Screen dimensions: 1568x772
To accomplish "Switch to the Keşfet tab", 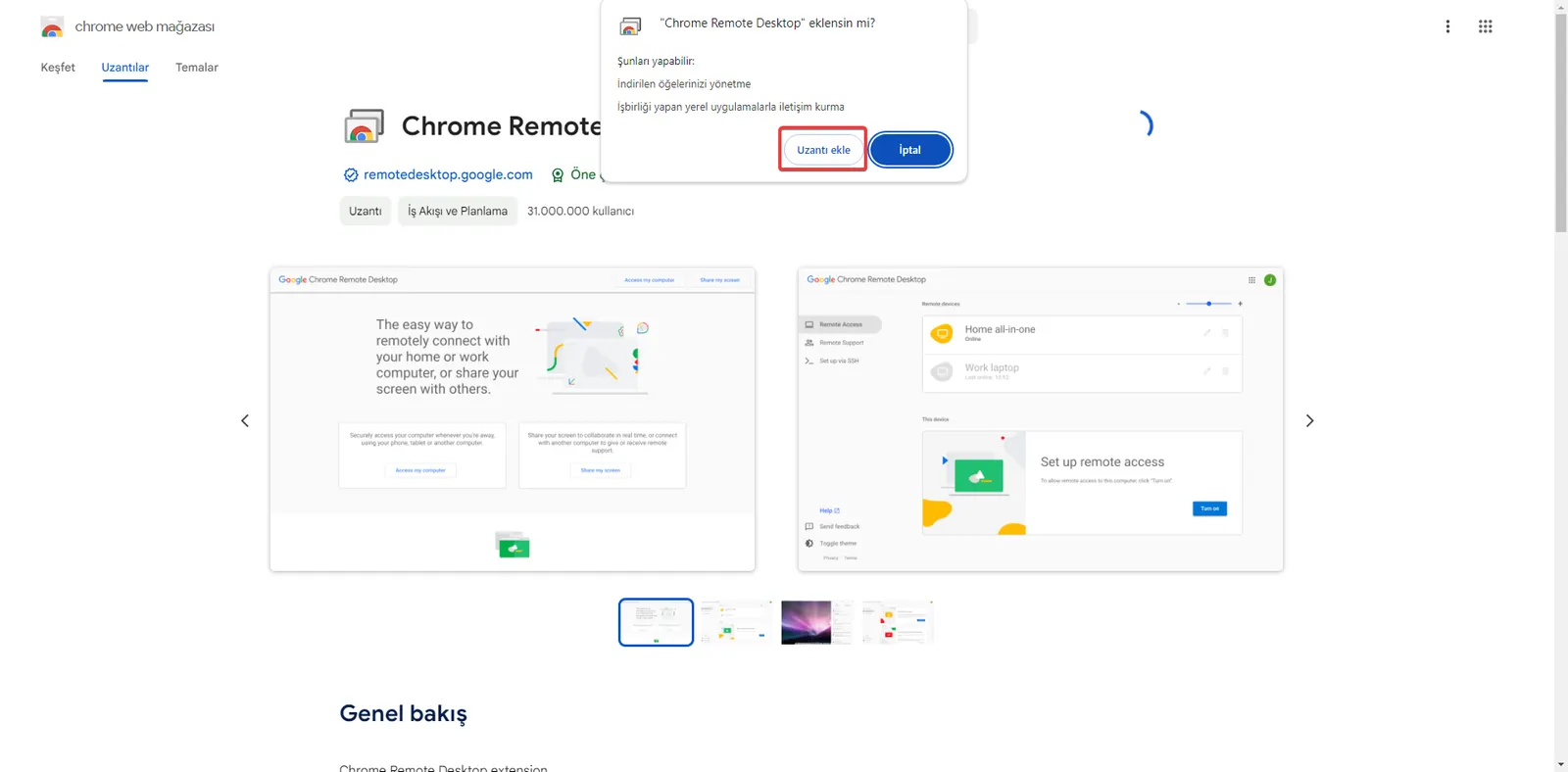I will pos(58,68).
